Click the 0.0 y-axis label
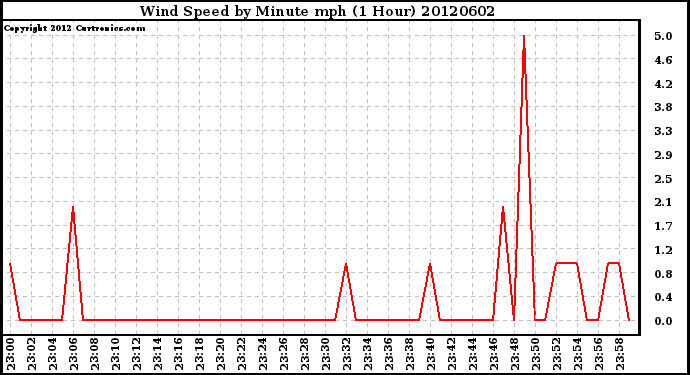The height and width of the screenshot is (375, 690). click(663, 321)
